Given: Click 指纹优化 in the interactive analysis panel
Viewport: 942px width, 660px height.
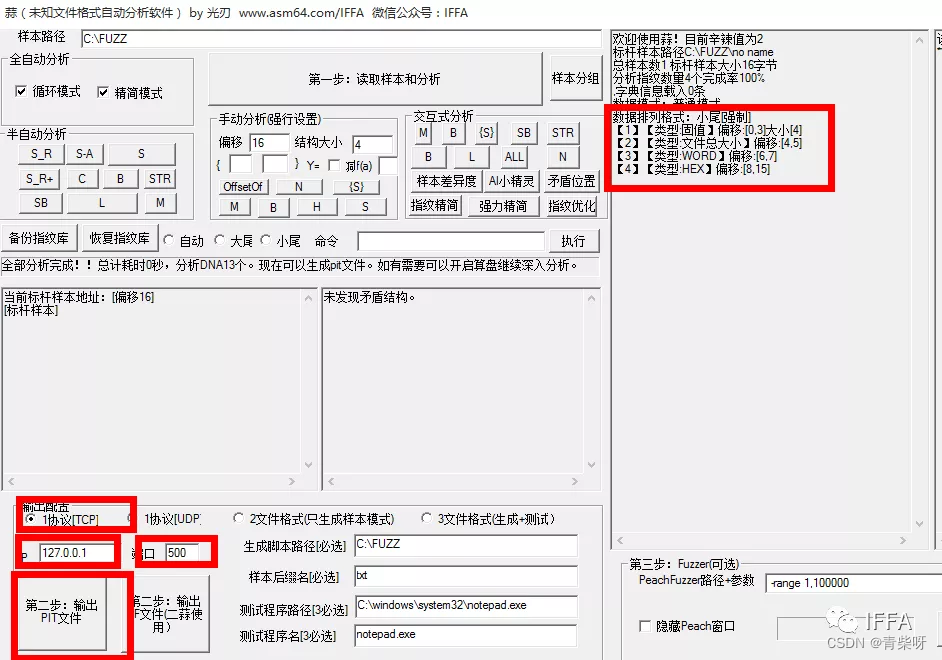Looking at the screenshot, I should click(x=571, y=205).
